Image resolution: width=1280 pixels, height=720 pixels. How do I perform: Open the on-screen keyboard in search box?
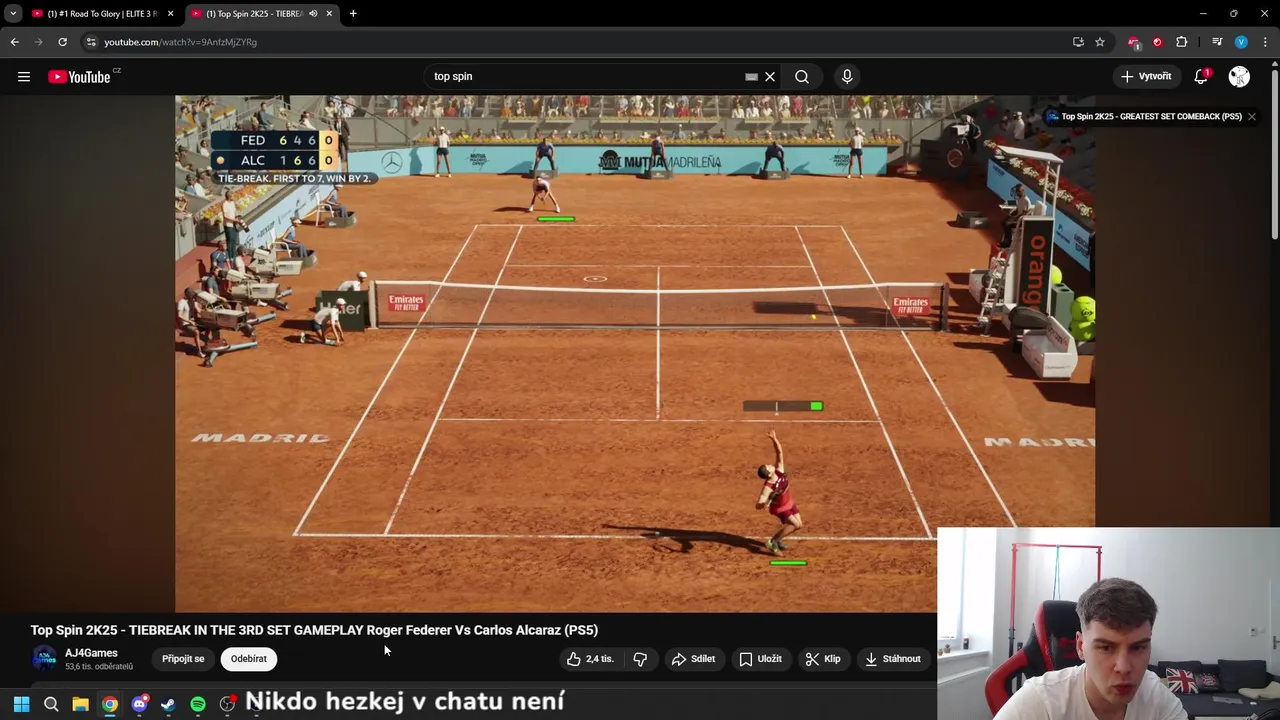pyautogui.click(x=751, y=76)
